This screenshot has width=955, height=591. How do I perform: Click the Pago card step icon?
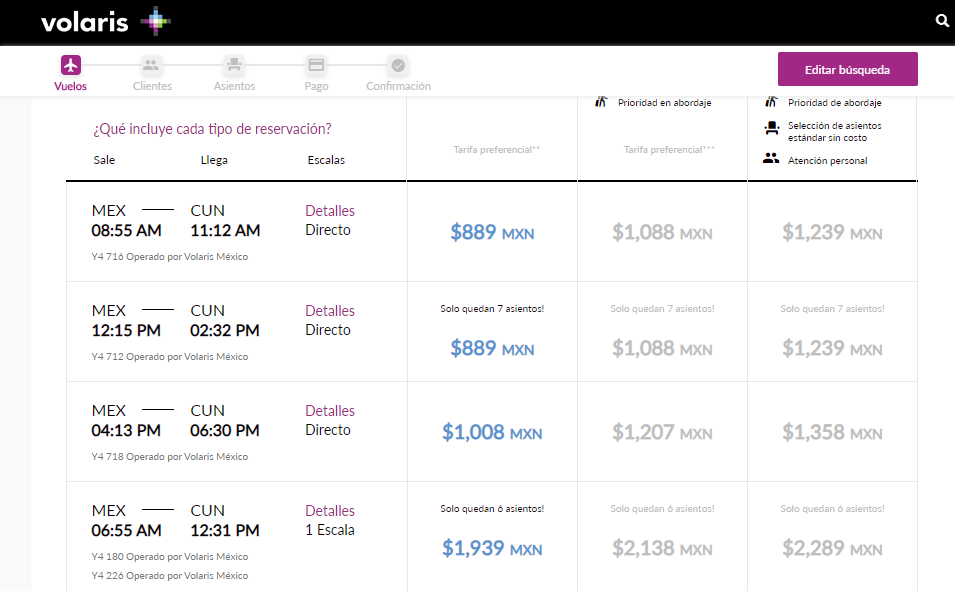[x=316, y=66]
